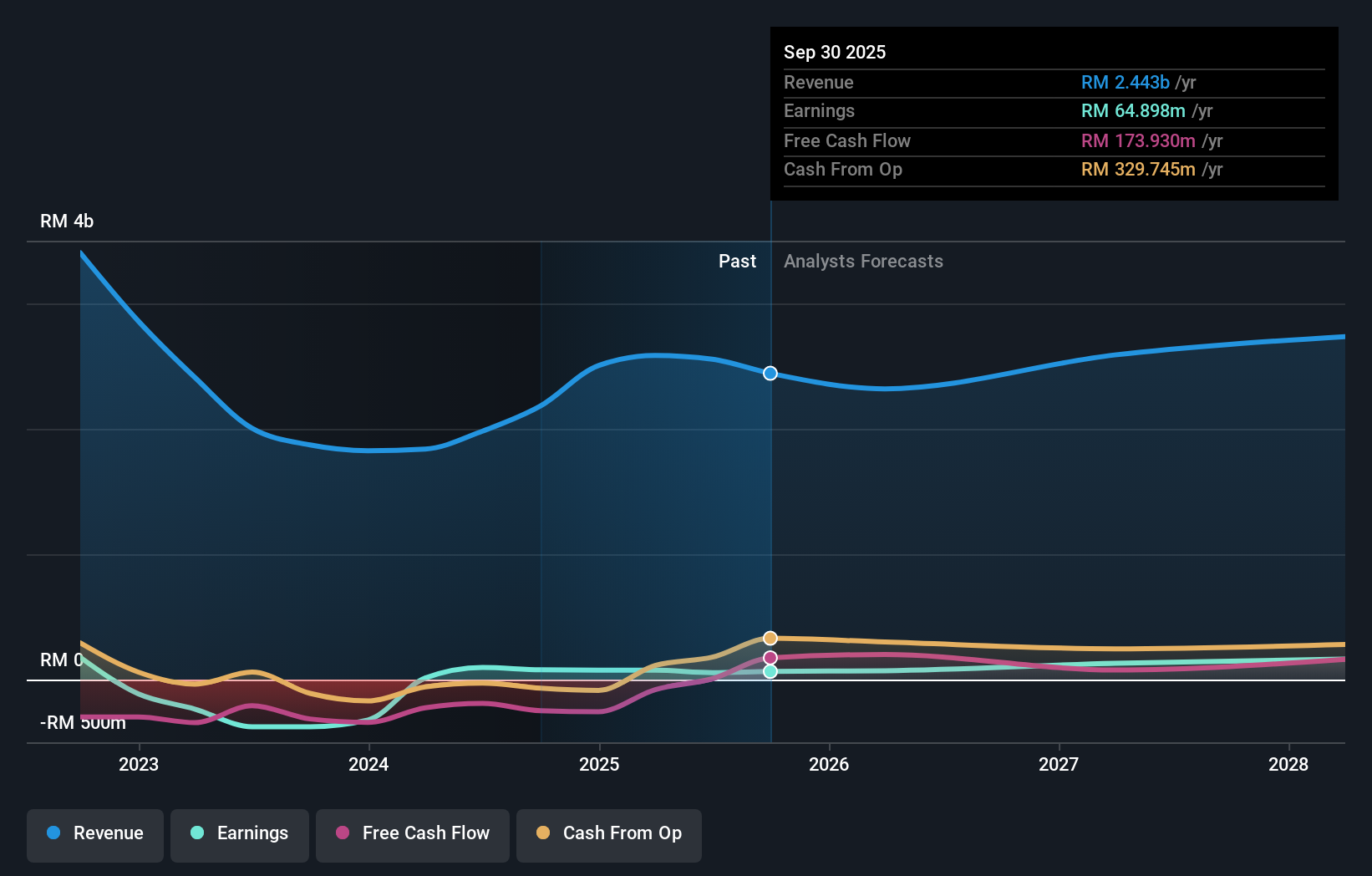Toggle the Revenue series visibility
This screenshot has width=1372, height=876.
click(x=94, y=833)
